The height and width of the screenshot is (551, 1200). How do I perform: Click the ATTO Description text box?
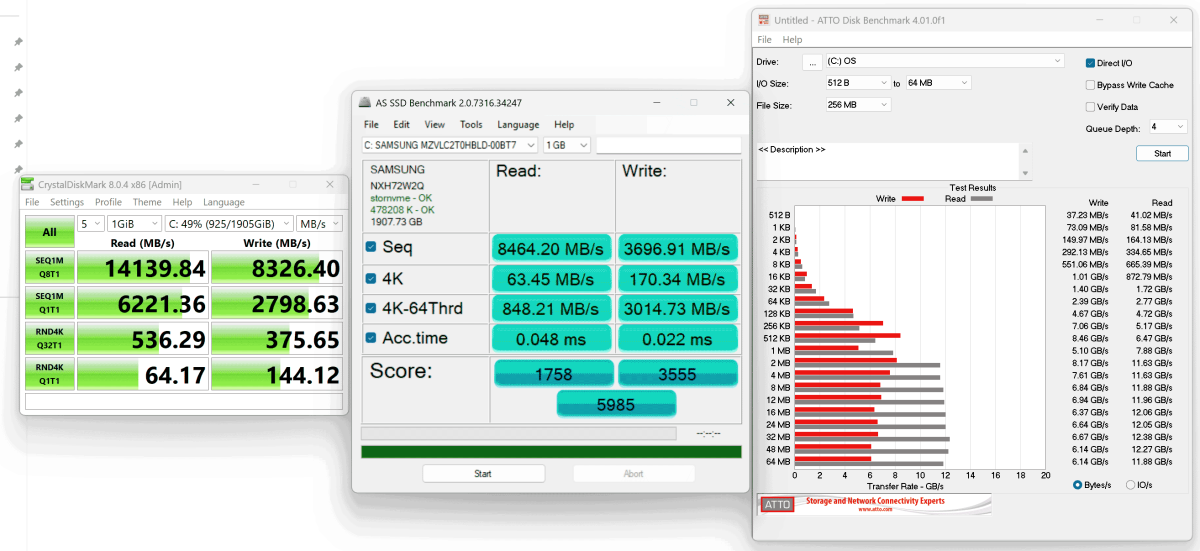[x=887, y=162]
